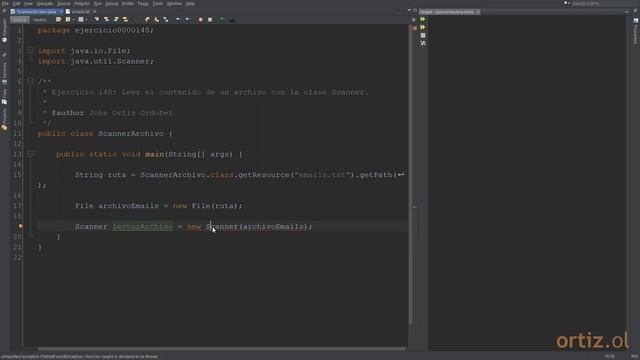This screenshot has width=640, height=360.
Task: Open the Window menu
Action: pyautogui.click(x=174, y=4)
